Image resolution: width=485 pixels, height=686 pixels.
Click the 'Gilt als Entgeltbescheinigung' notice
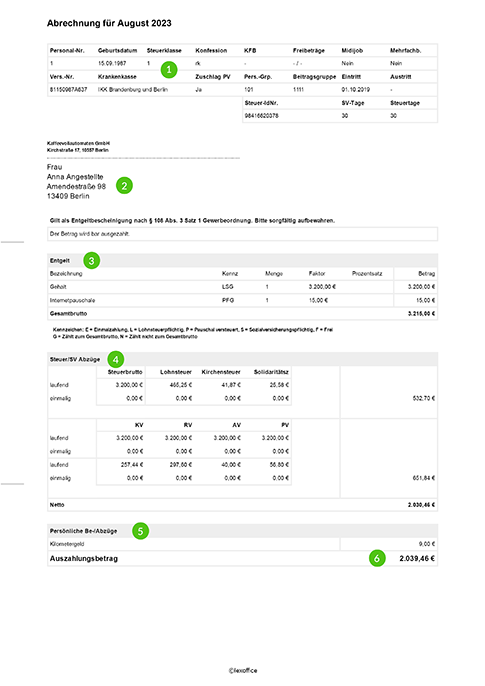[x=192, y=220]
